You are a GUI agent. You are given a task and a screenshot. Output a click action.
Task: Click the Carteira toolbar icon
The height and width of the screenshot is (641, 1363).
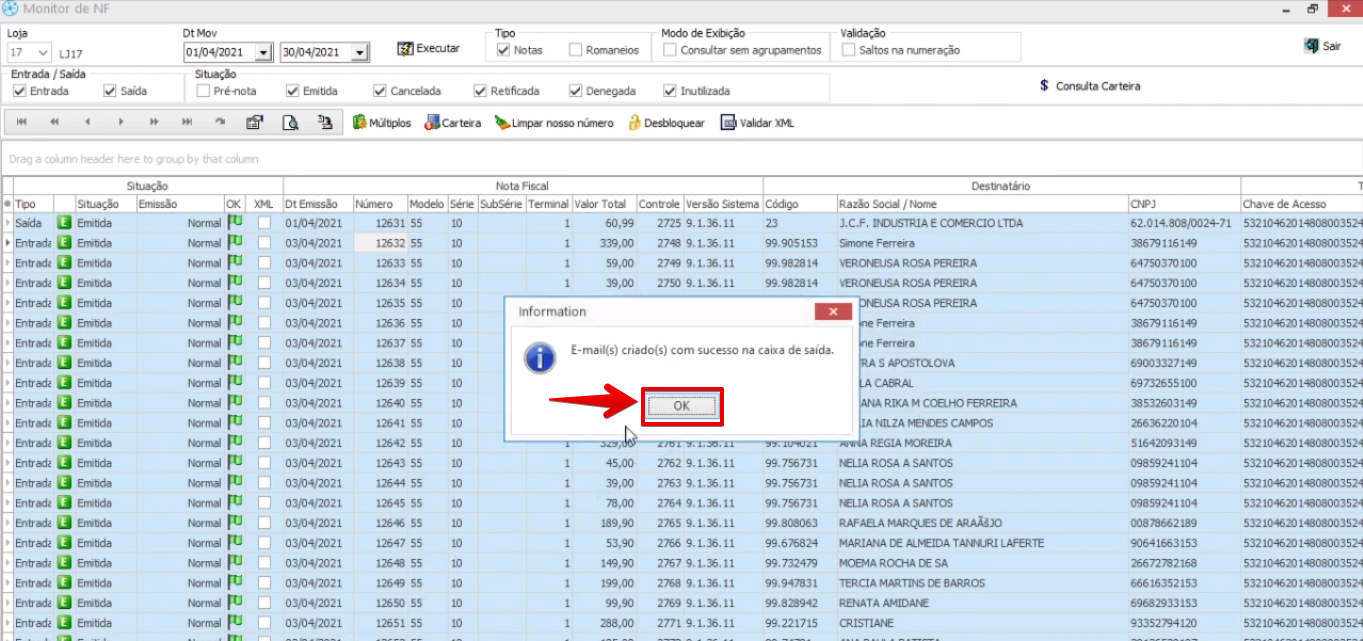coord(432,123)
